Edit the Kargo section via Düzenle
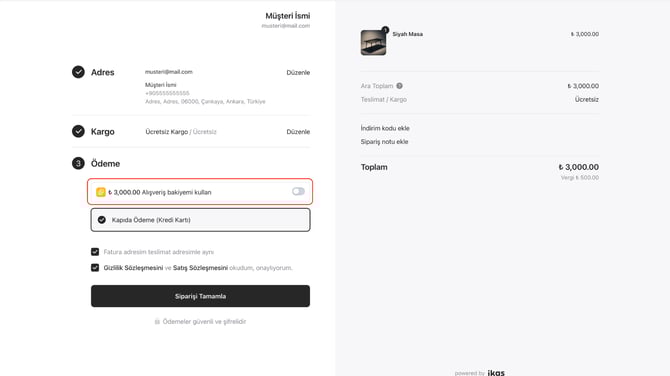 pyautogui.click(x=298, y=132)
